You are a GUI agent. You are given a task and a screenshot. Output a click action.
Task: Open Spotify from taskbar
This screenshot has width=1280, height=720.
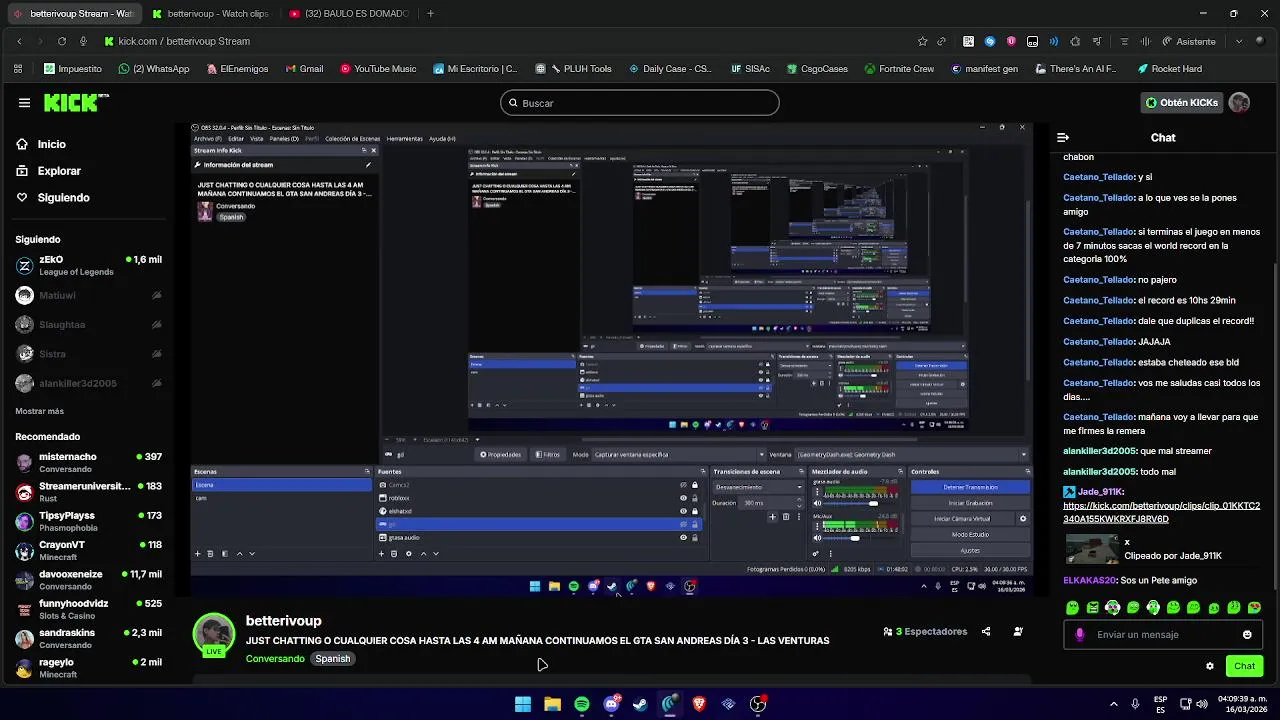(582, 704)
